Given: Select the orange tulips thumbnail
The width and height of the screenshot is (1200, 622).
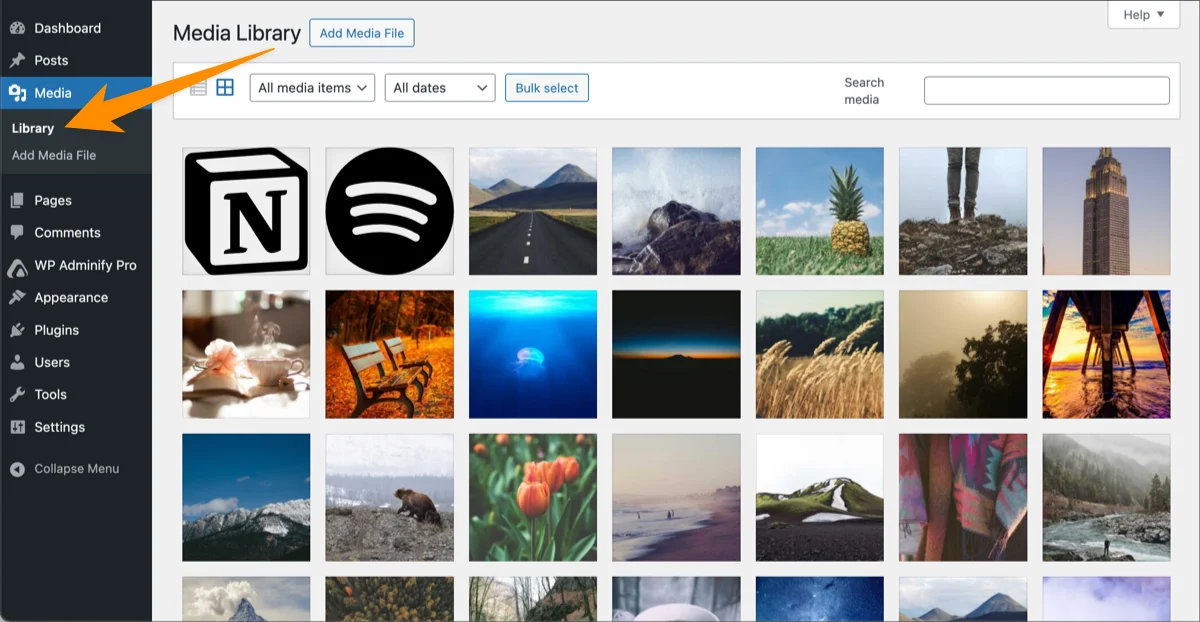Looking at the screenshot, I should tap(533, 498).
